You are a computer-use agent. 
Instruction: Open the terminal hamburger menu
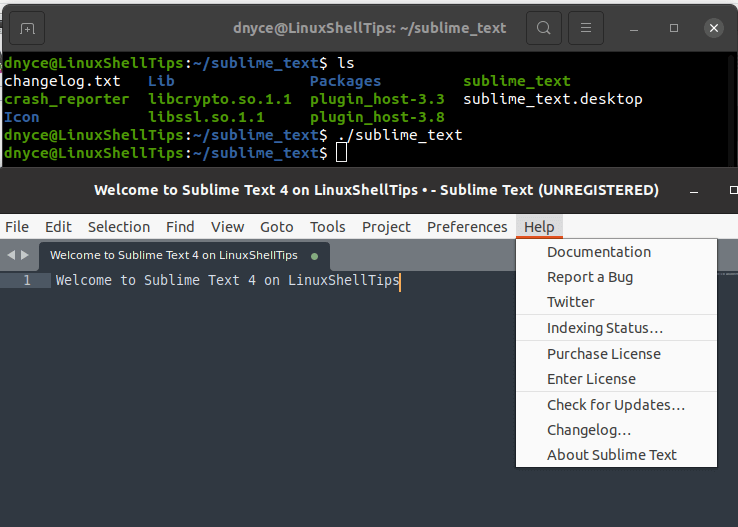(x=586, y=28)
